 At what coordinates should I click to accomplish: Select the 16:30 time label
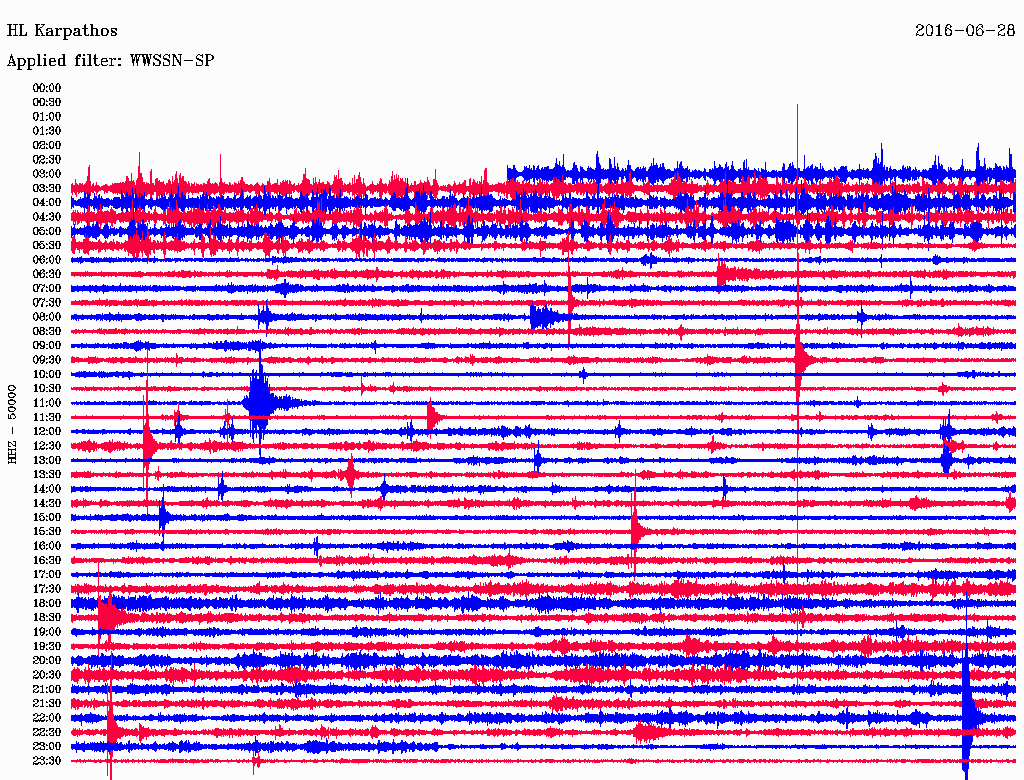pos(46,560)
